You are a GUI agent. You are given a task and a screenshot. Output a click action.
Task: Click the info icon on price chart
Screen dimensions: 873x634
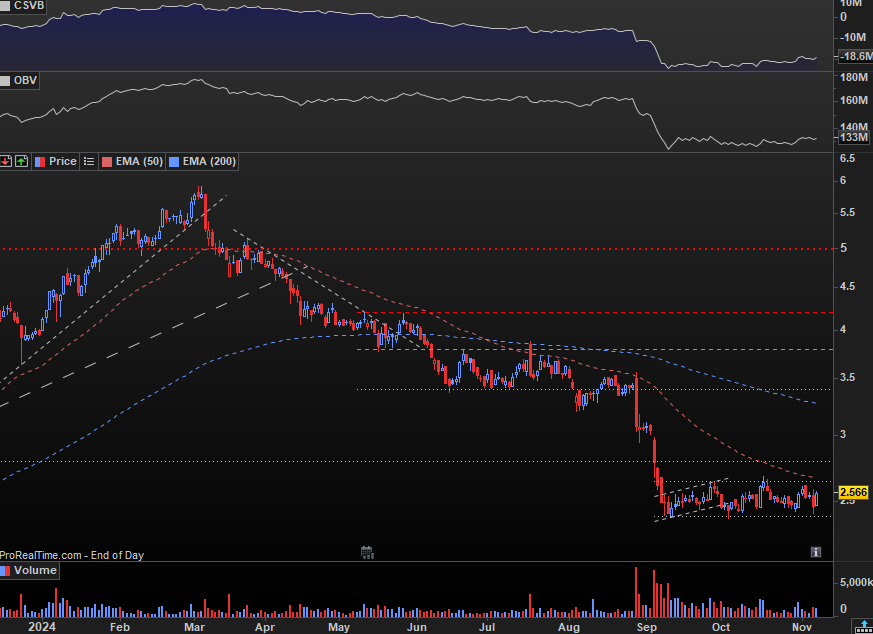[x=816, y=552]
